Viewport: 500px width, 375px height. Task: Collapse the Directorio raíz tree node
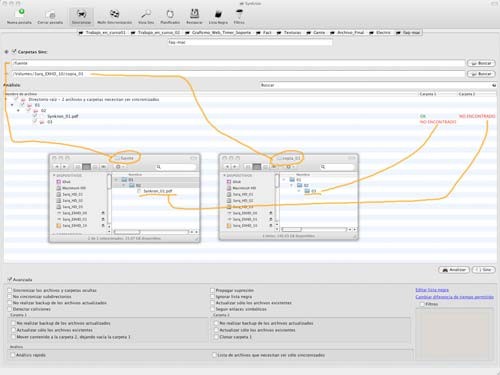[x=6, y=99]
